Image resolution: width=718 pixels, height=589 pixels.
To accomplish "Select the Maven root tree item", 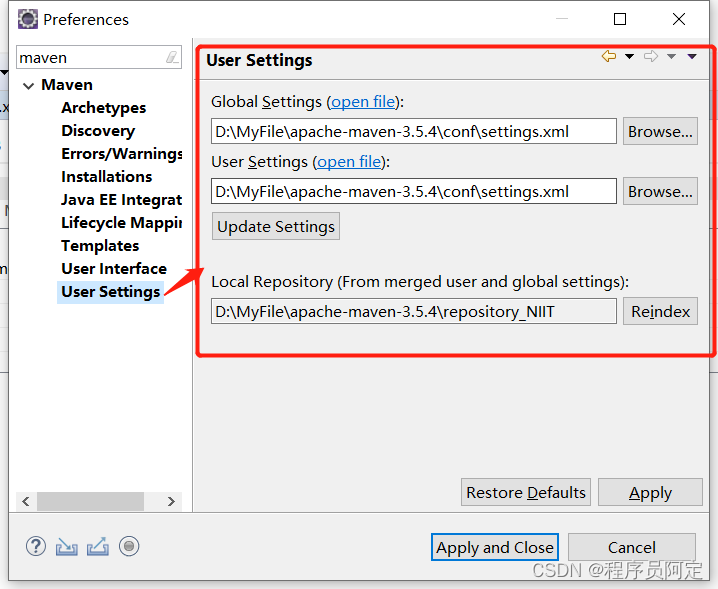I will point(67,85).
